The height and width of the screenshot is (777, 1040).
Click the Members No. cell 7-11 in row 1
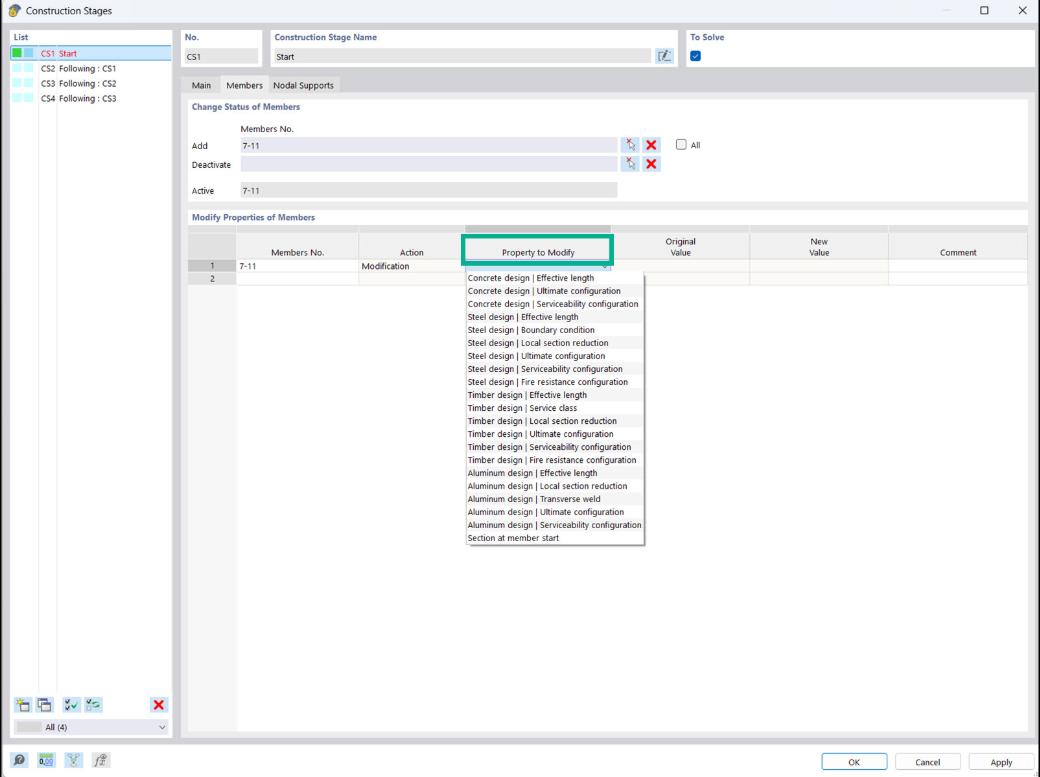pyautogui.click(x=297, y=266)
